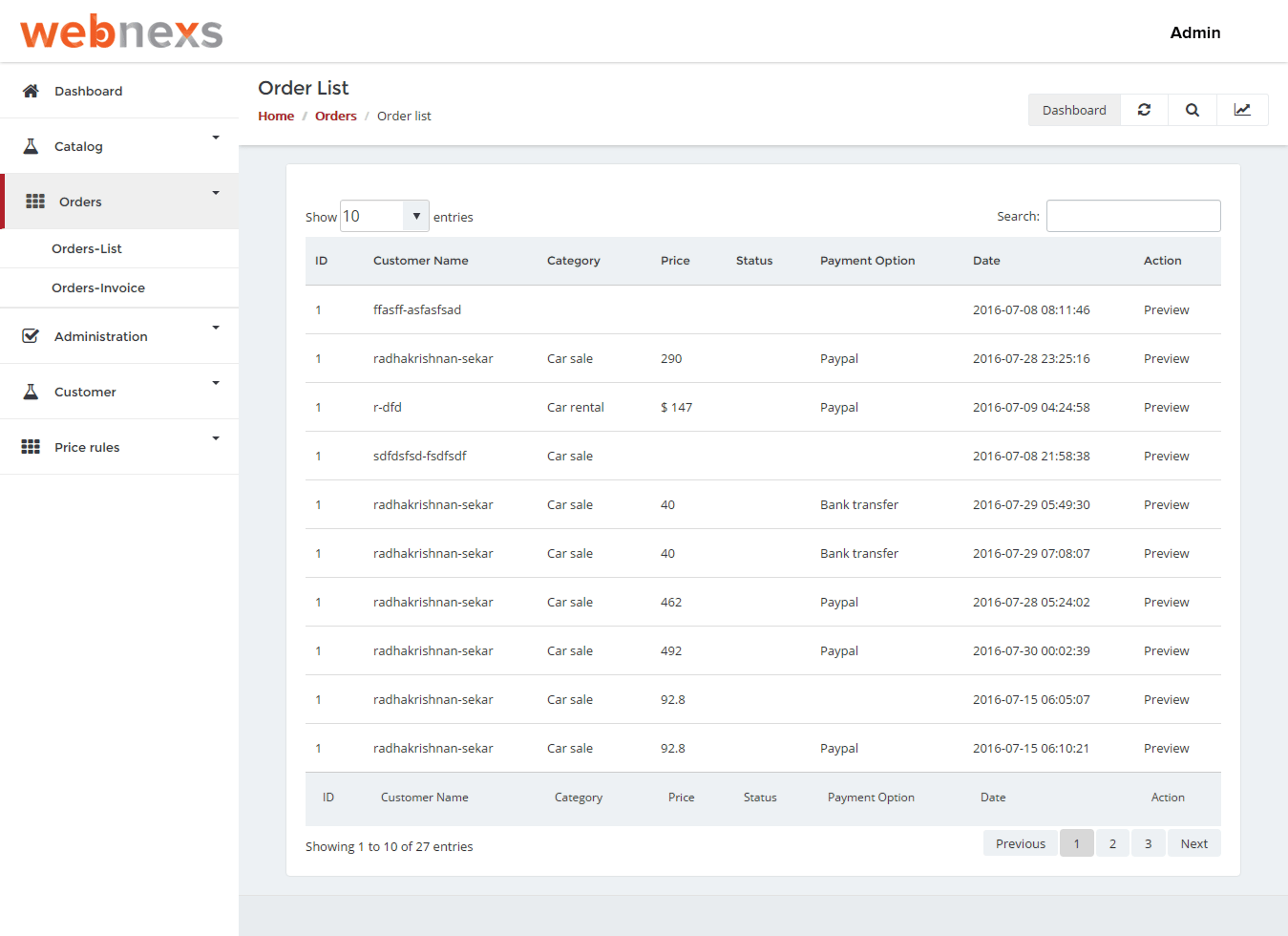Click the refresh icon in the toolbar
The height and width of the screenshot is (936, 1288).
coord(1144,110)
